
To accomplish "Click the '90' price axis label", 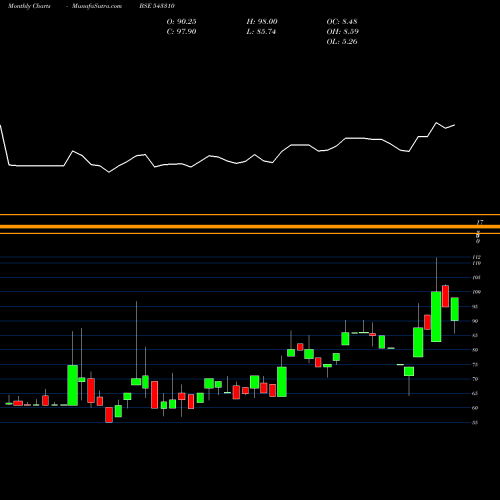I will [475, 321].
